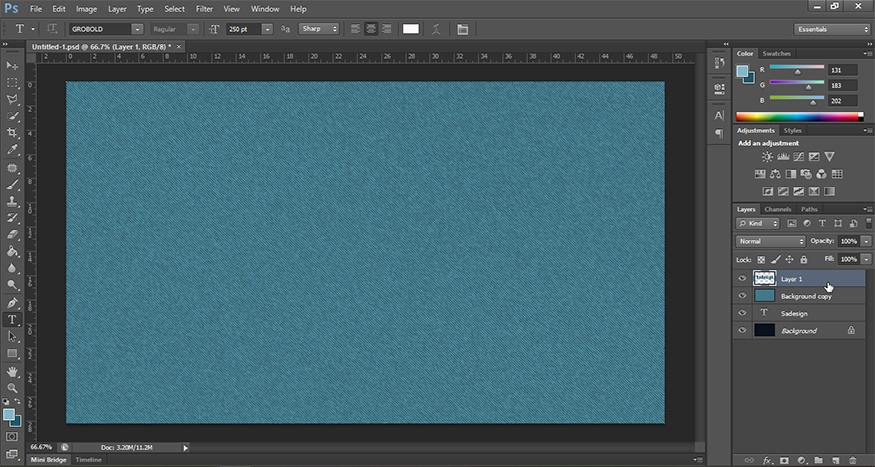Viewport: 875px width, 467px height.
Task: Add a Brightness/Contrast adjustment
Action: point(768,157)
